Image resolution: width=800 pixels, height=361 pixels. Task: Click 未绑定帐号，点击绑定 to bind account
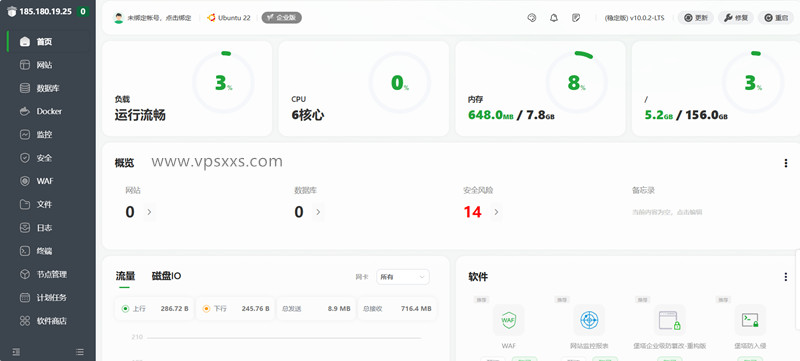159,18
